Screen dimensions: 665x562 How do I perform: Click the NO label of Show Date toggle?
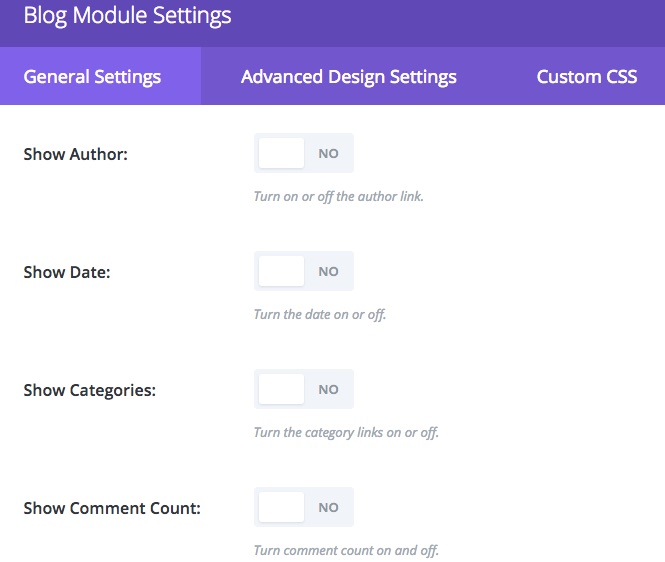click(x=328, y=271)
